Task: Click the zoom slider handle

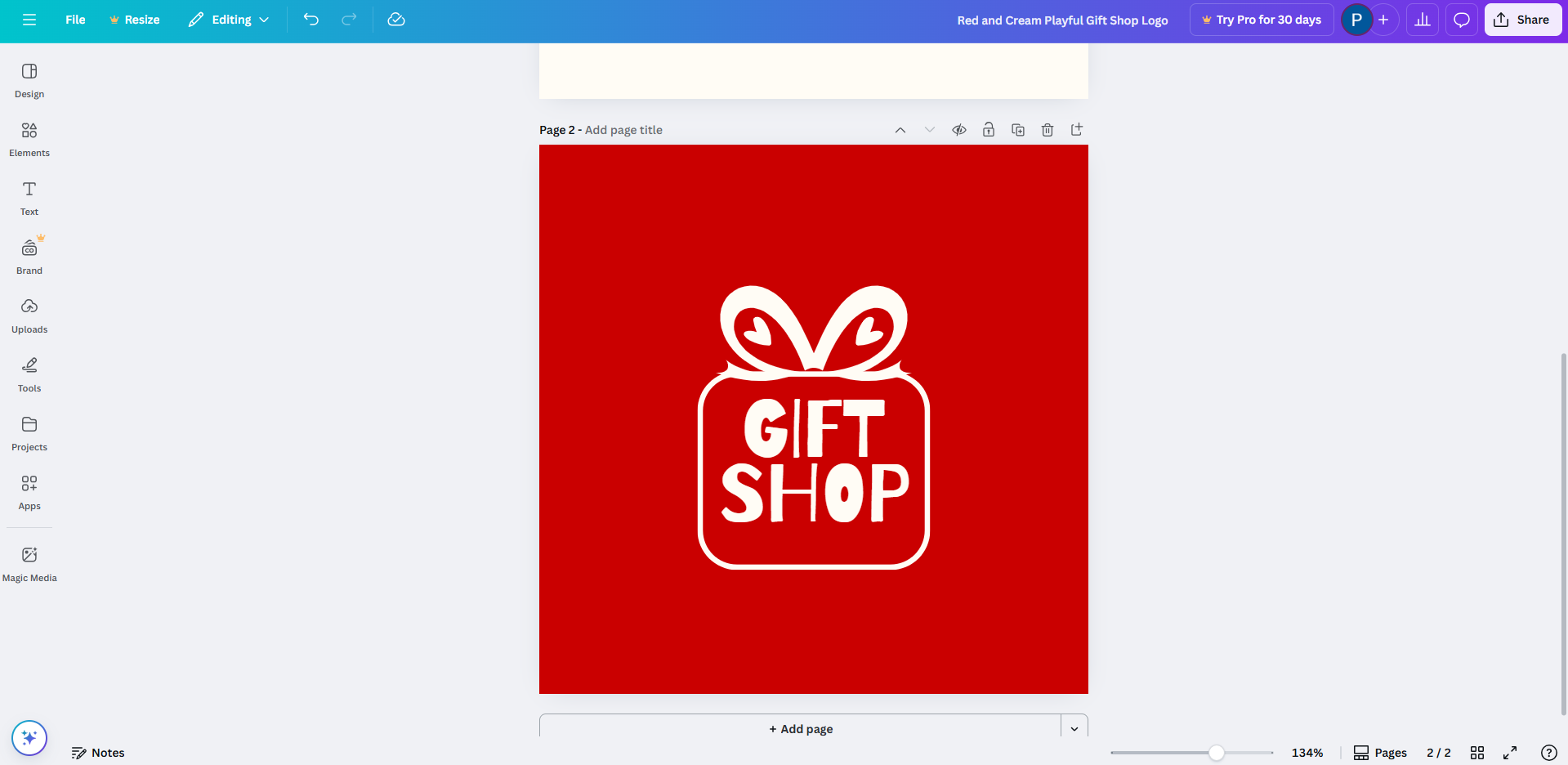Action: 1217,753
